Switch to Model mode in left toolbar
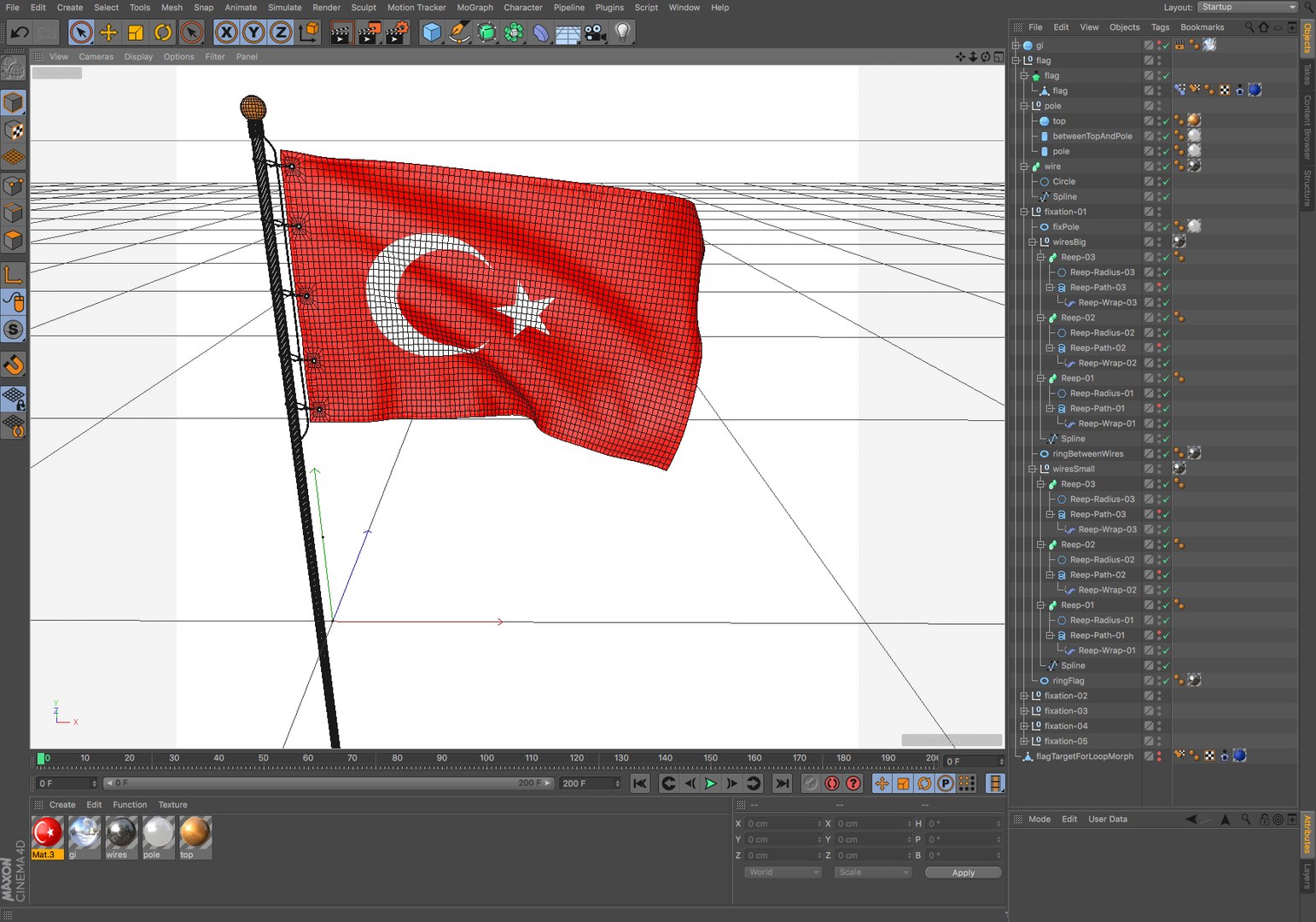 [x=14, y=102]
